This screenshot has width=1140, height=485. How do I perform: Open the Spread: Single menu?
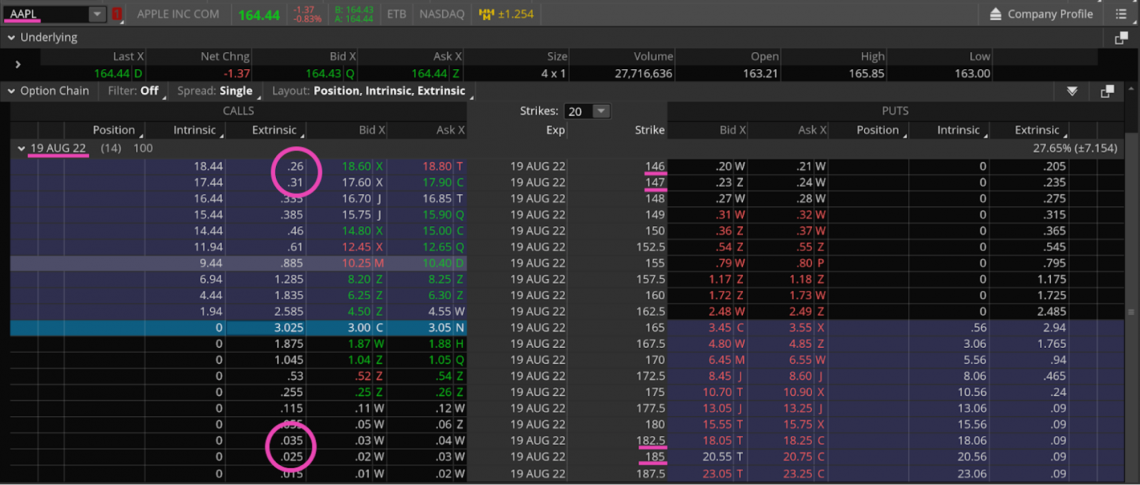pos(215,91)
